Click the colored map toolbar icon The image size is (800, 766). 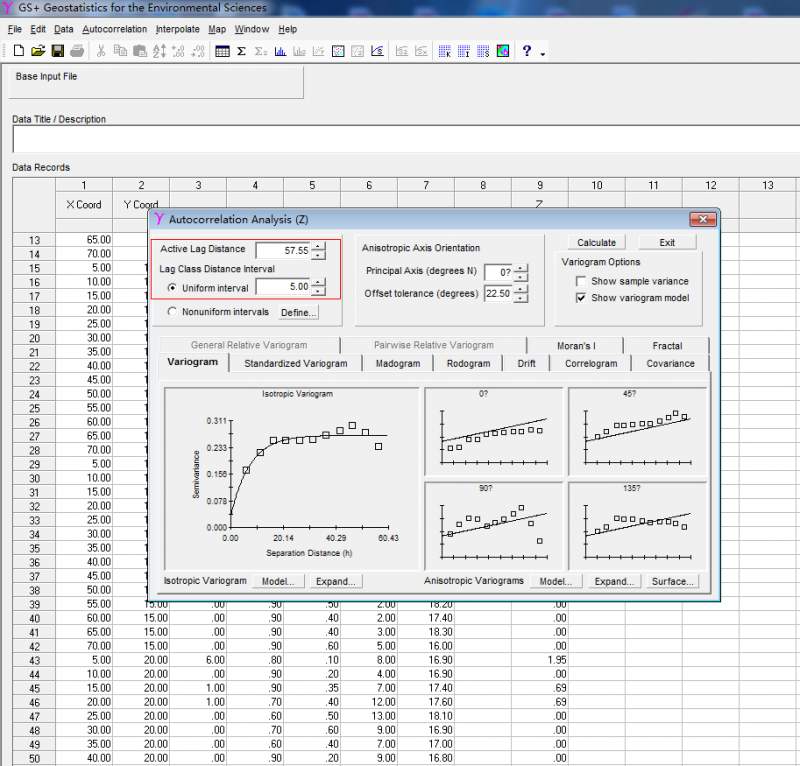503,51
